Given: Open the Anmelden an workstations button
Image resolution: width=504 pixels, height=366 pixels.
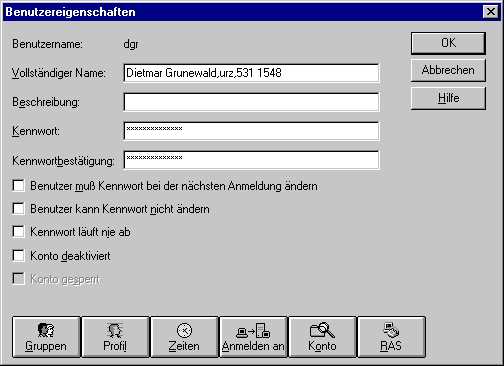Looking at the screenshot, I should [x=253, y=337].
